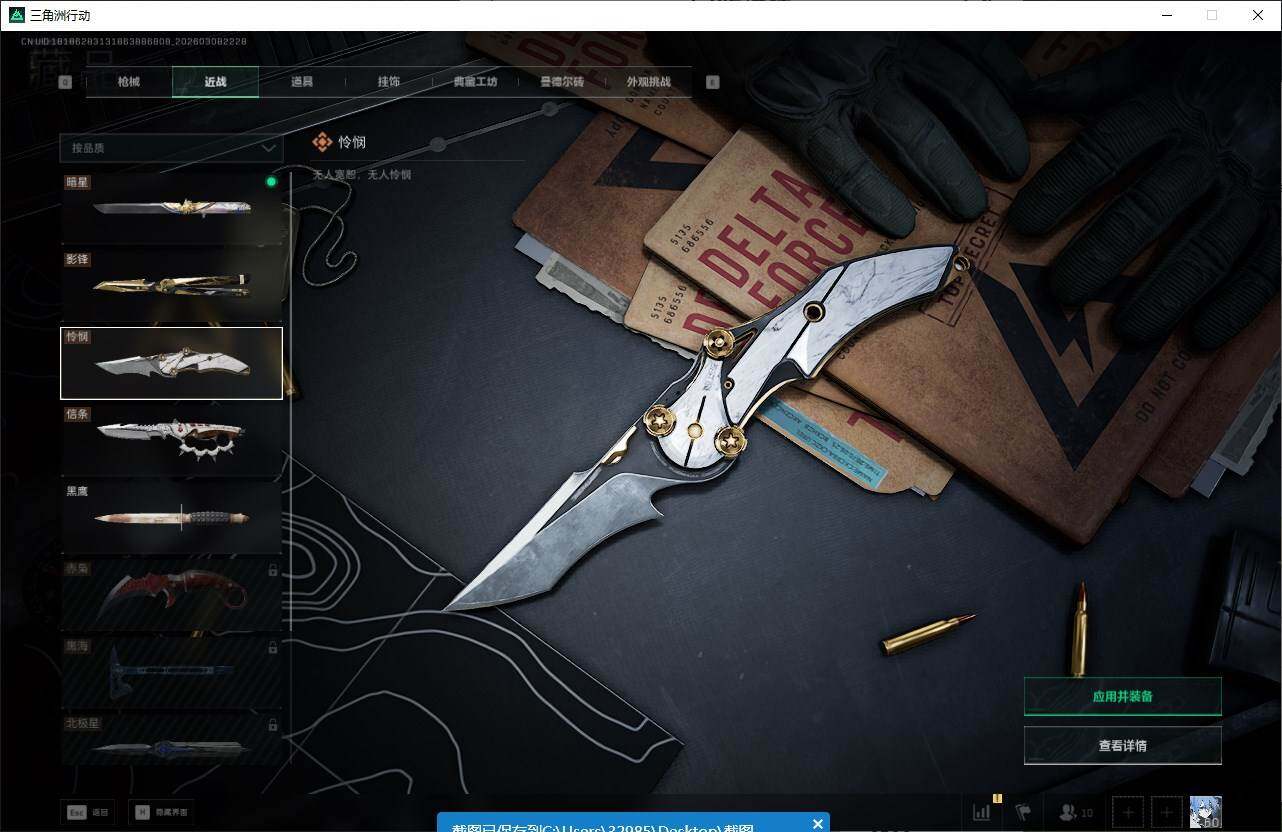The height and width of the screenshot is (832, 1282).
Task: Click the 查看详情 view details button
Action: (x=1122, y=746)
